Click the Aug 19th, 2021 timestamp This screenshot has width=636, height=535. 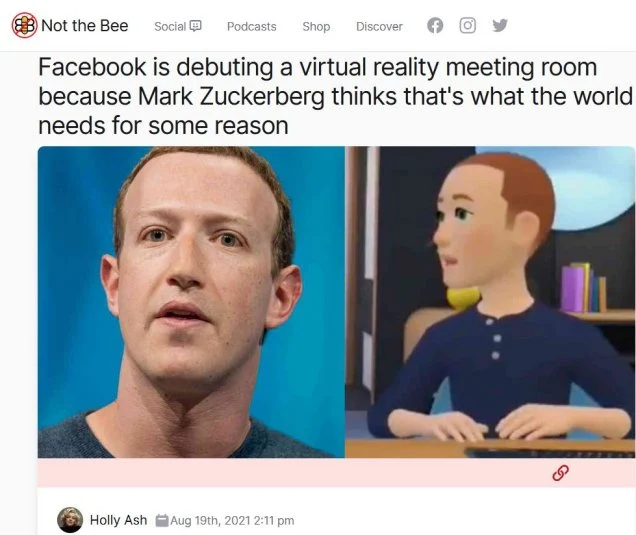[x=232, y=520]
